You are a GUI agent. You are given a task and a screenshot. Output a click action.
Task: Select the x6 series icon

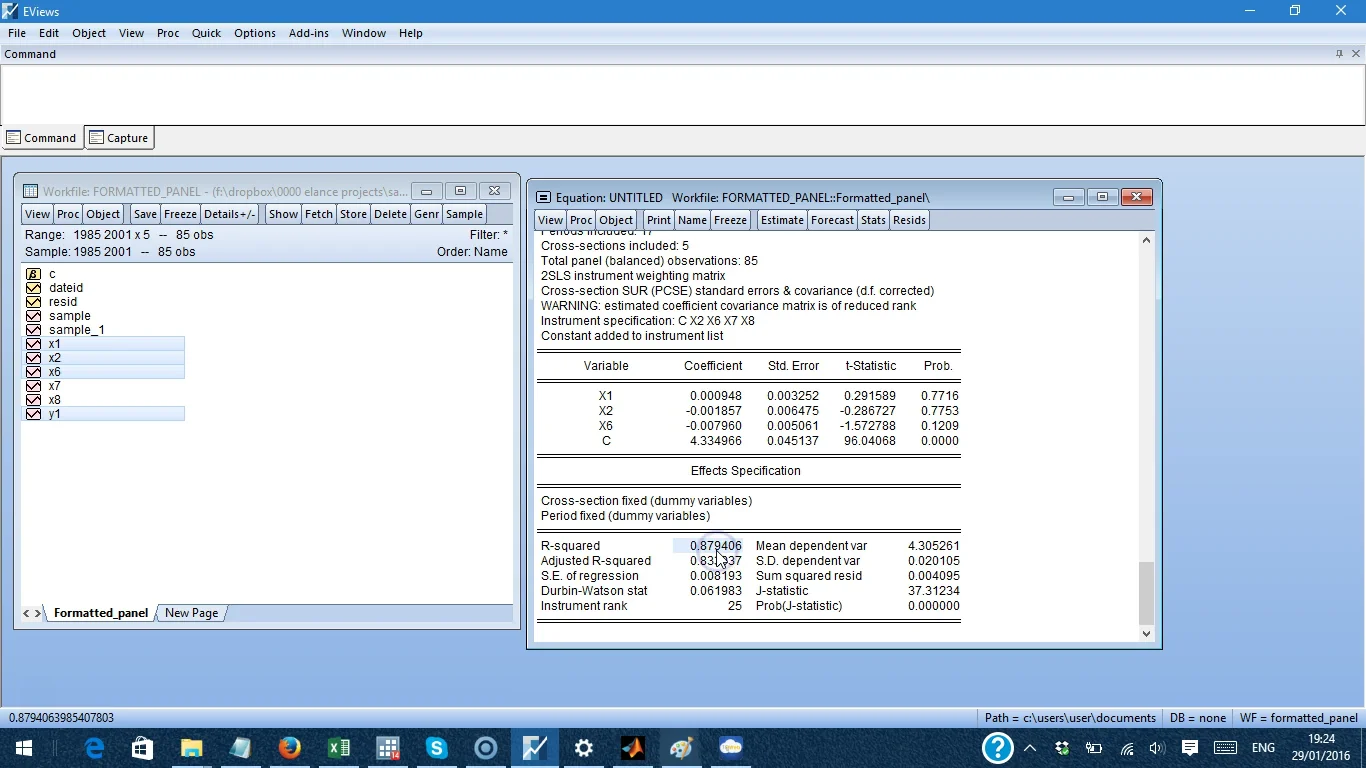(x=33, y=372)
